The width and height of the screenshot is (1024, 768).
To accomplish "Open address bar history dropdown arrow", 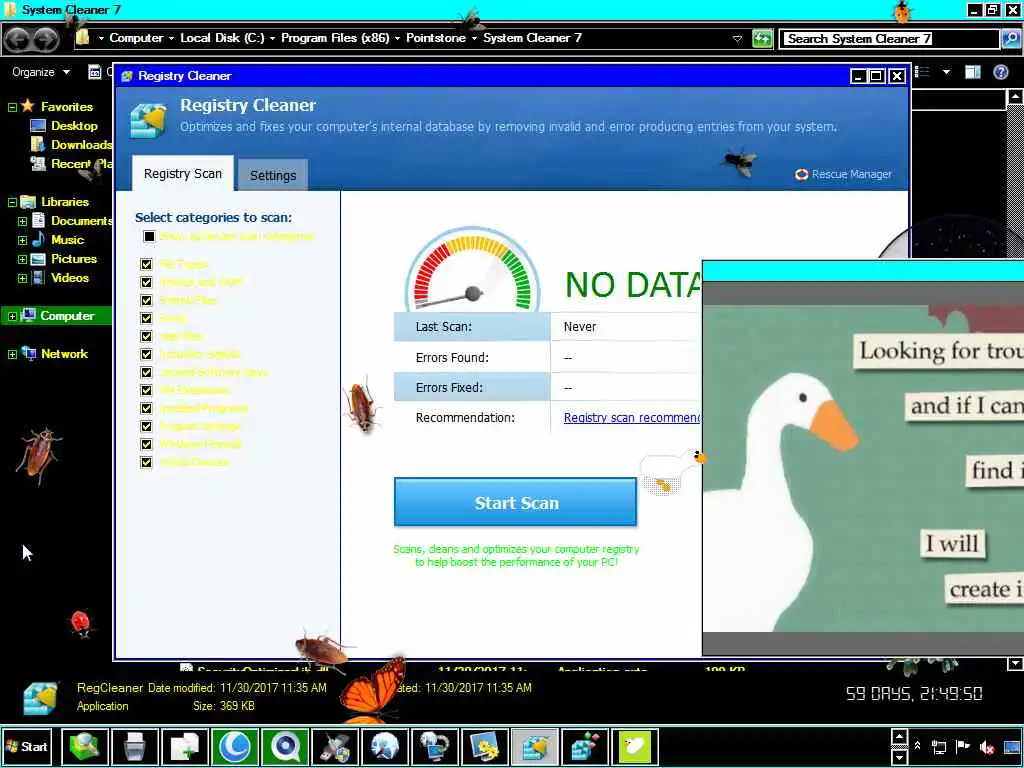I will [737, 39].
